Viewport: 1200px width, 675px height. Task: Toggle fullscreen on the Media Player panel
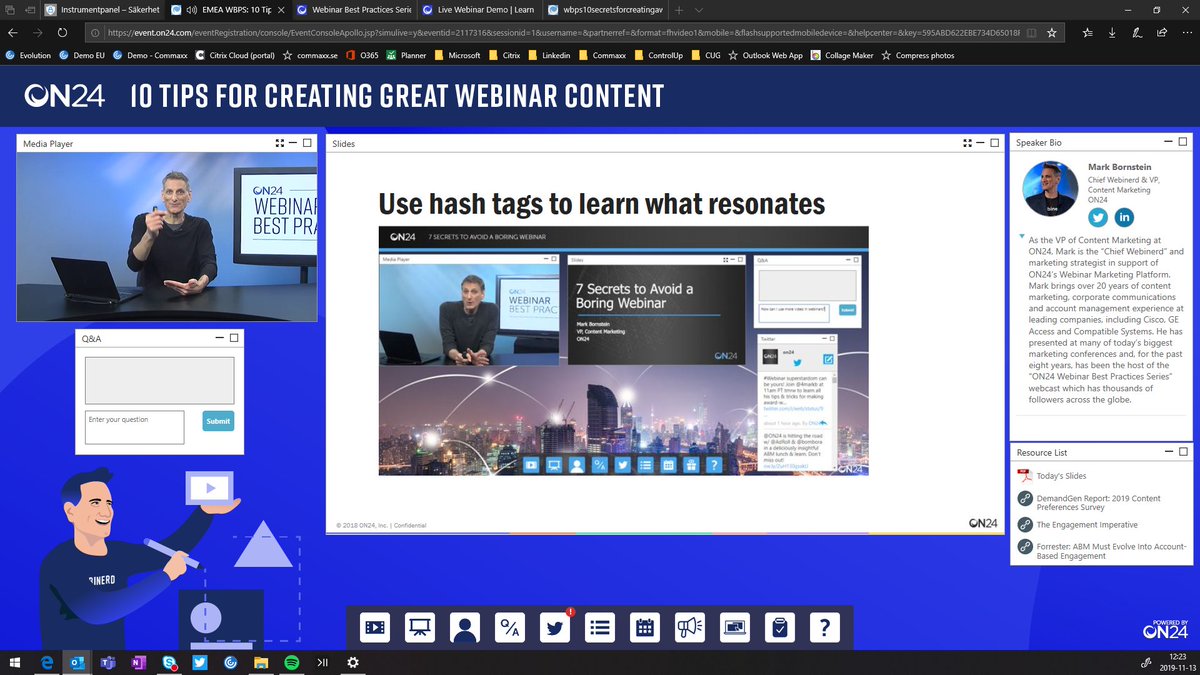pyautogui.click(x=279, y=144)
